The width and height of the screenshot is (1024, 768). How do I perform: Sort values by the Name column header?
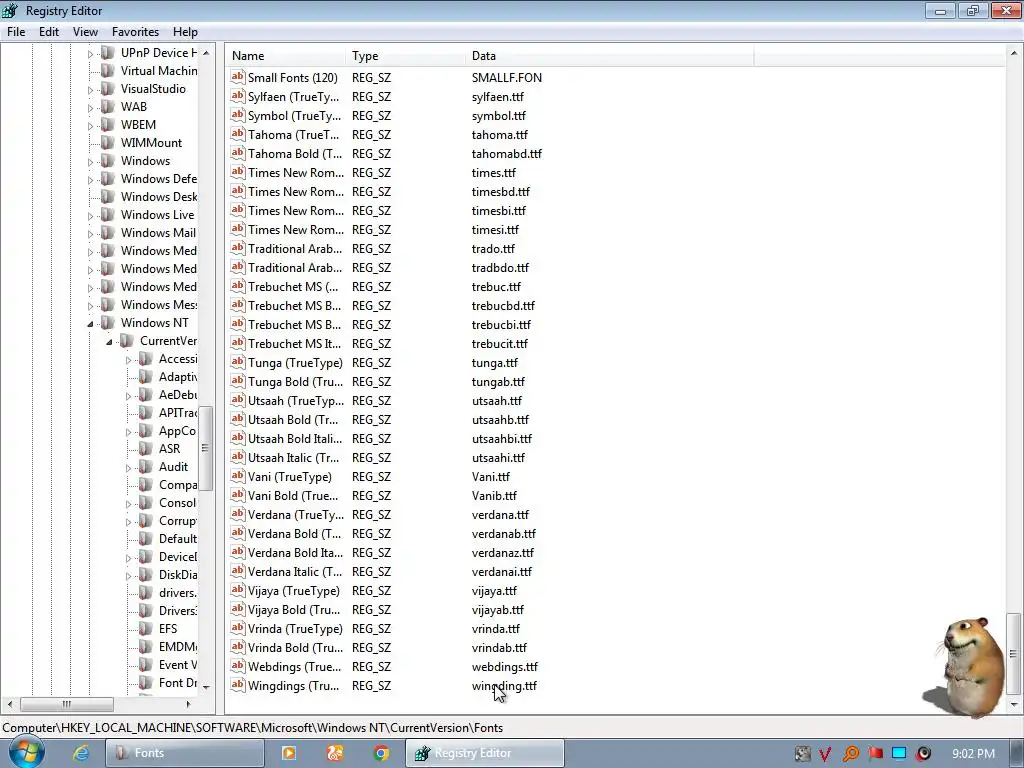(x=286, y=56)
